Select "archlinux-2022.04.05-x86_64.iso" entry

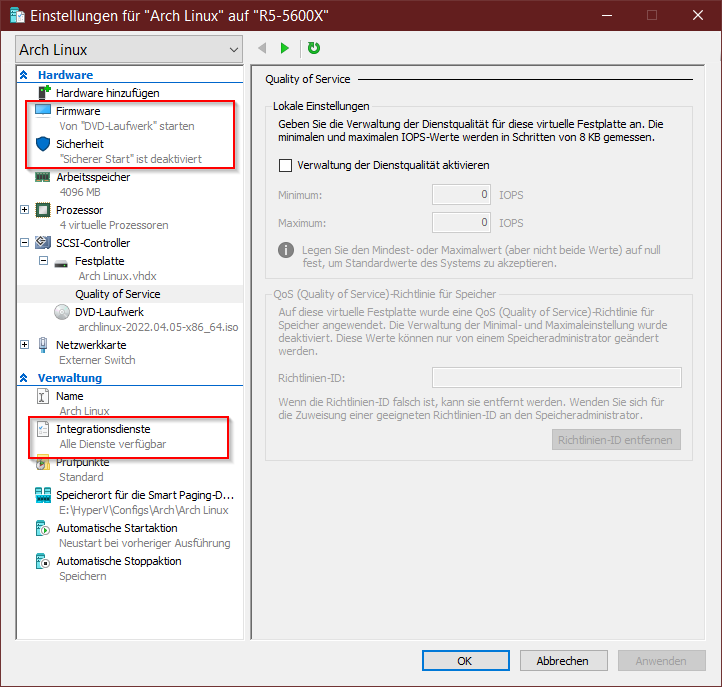click(x=158, y=327)
